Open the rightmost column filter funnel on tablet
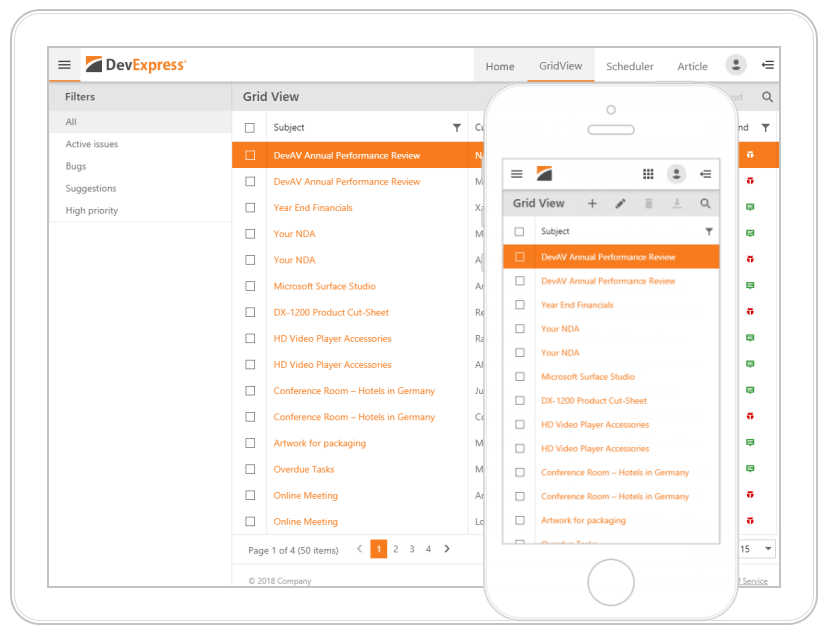Screen dimensions: 833x628 point(766,128)
